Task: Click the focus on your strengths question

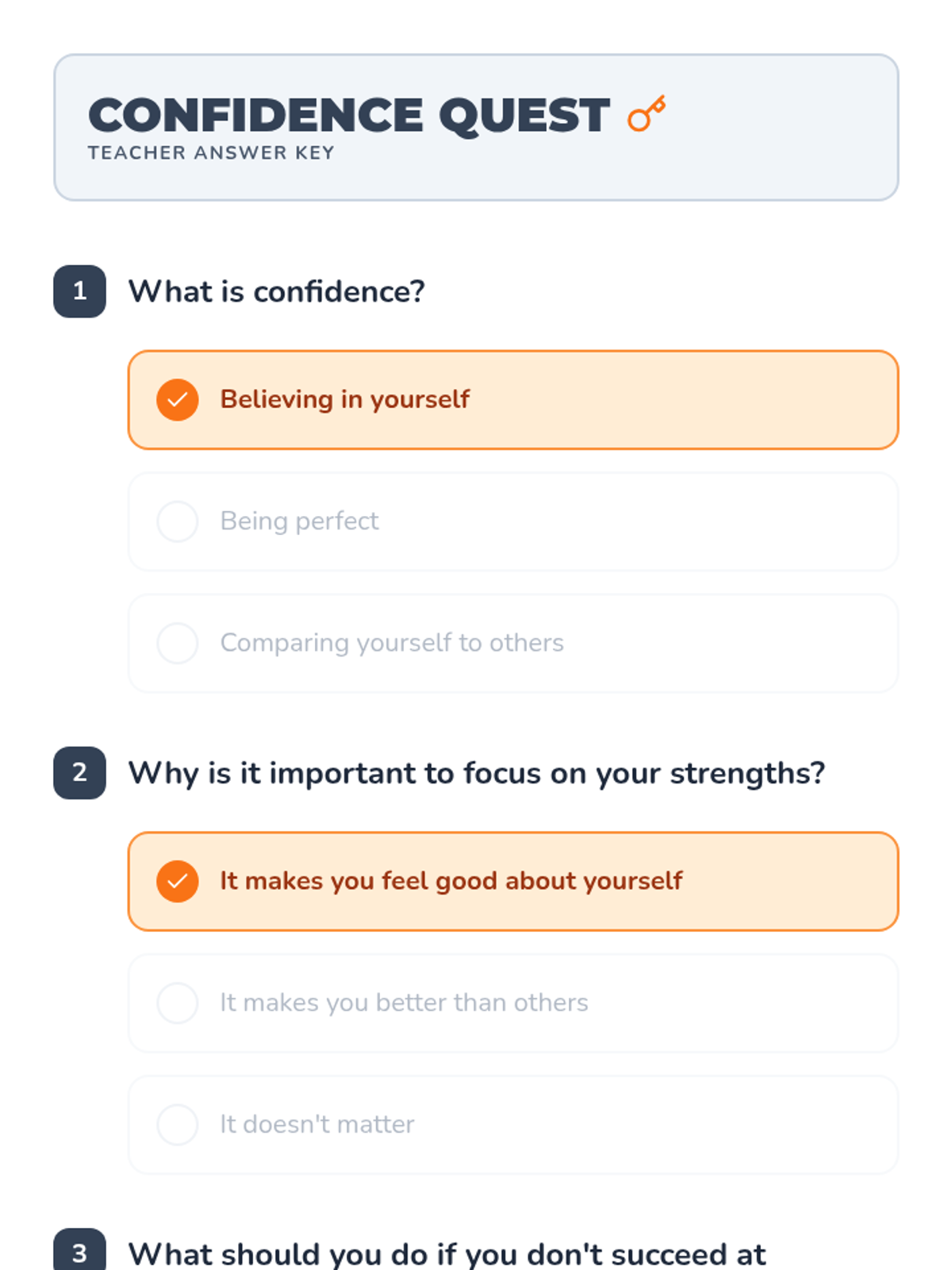Action: pyautogui.click(x=477, y=774)
